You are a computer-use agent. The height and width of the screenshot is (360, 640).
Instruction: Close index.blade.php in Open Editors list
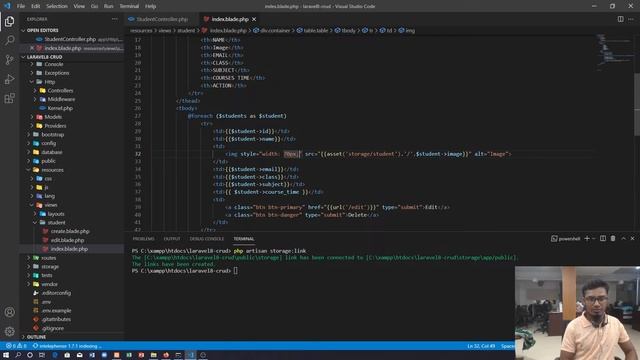(x=32, y=48)
